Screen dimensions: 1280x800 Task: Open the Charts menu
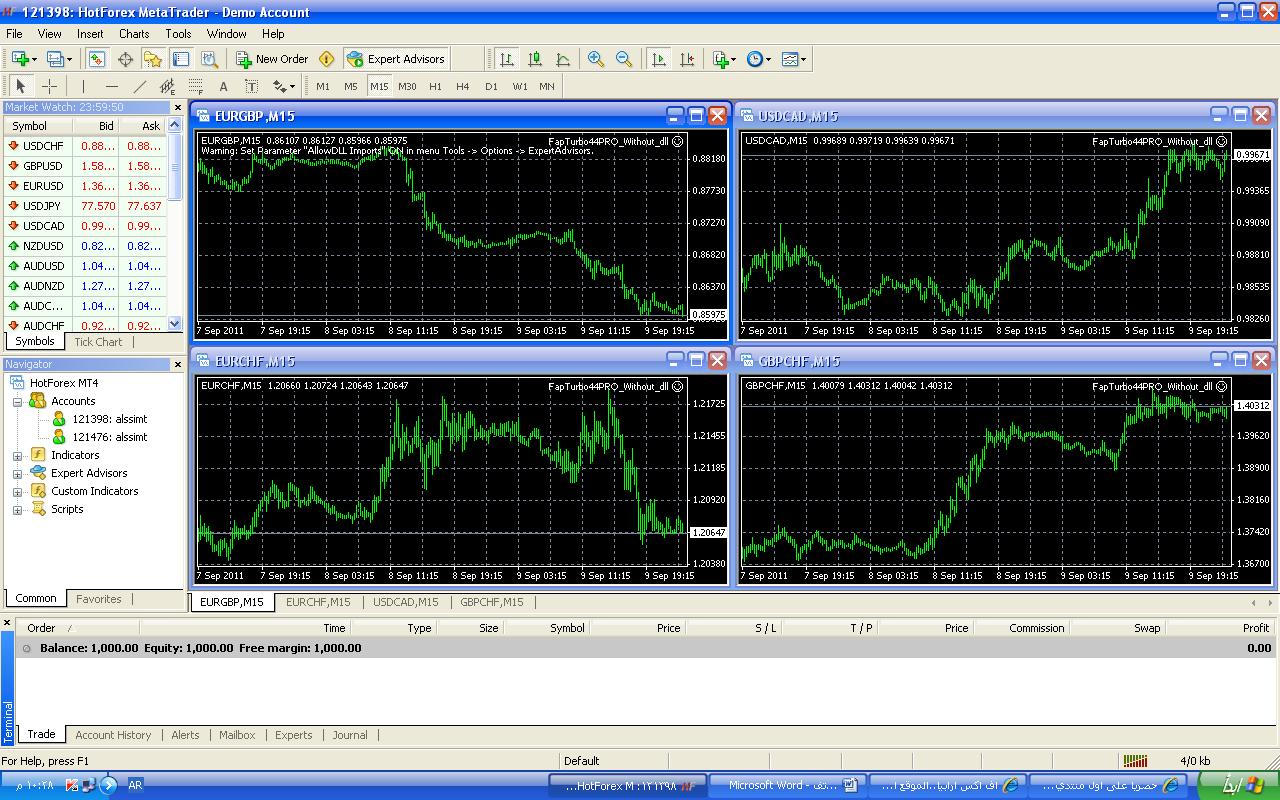(x=134, y=33)
